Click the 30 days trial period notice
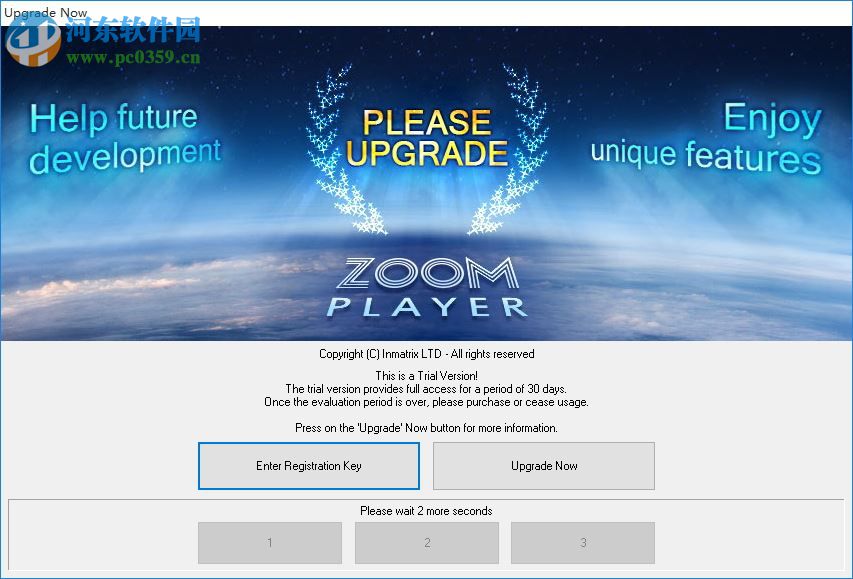This screenshot has height=579, width=853. tap(427, 388)
